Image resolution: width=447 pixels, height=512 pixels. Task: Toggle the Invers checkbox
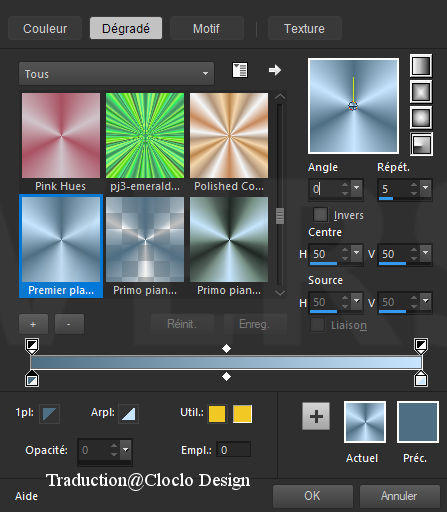(320, 214)
